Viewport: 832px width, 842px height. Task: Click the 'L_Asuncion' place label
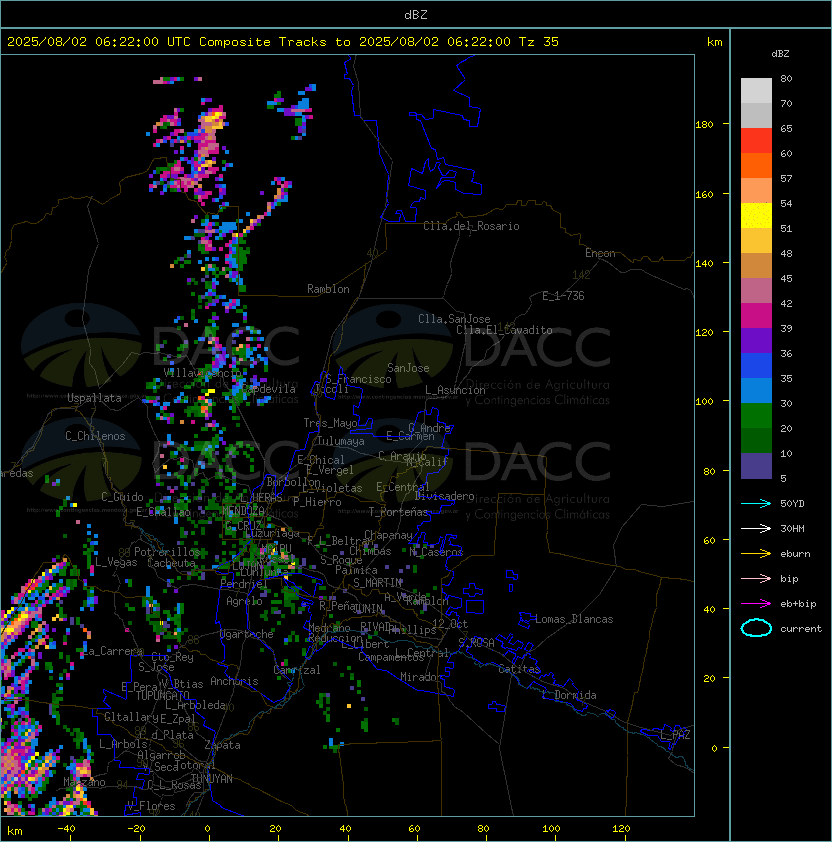click(455, 390)
